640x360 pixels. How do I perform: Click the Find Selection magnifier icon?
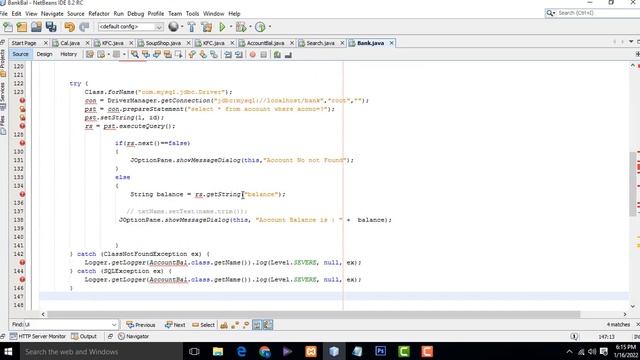(135, 54)
